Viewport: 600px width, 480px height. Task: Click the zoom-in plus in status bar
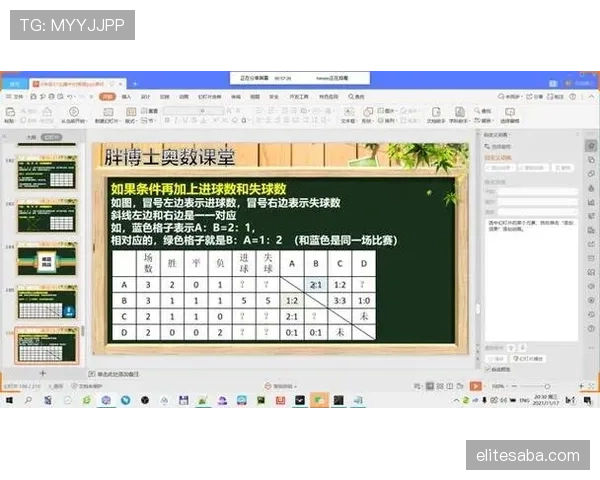(x=581, y=386)
